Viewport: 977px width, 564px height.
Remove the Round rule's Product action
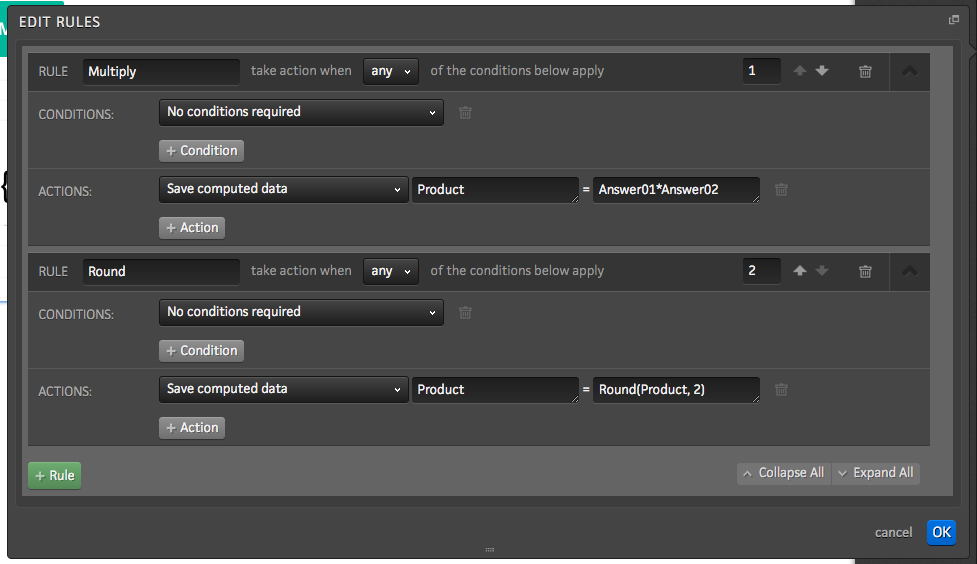tap(781, 389)
